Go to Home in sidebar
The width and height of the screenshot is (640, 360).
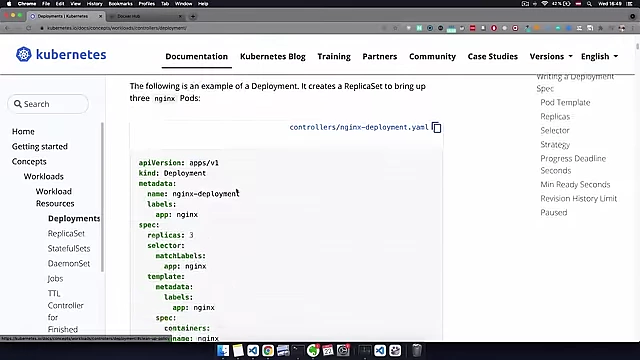(23, 131)
